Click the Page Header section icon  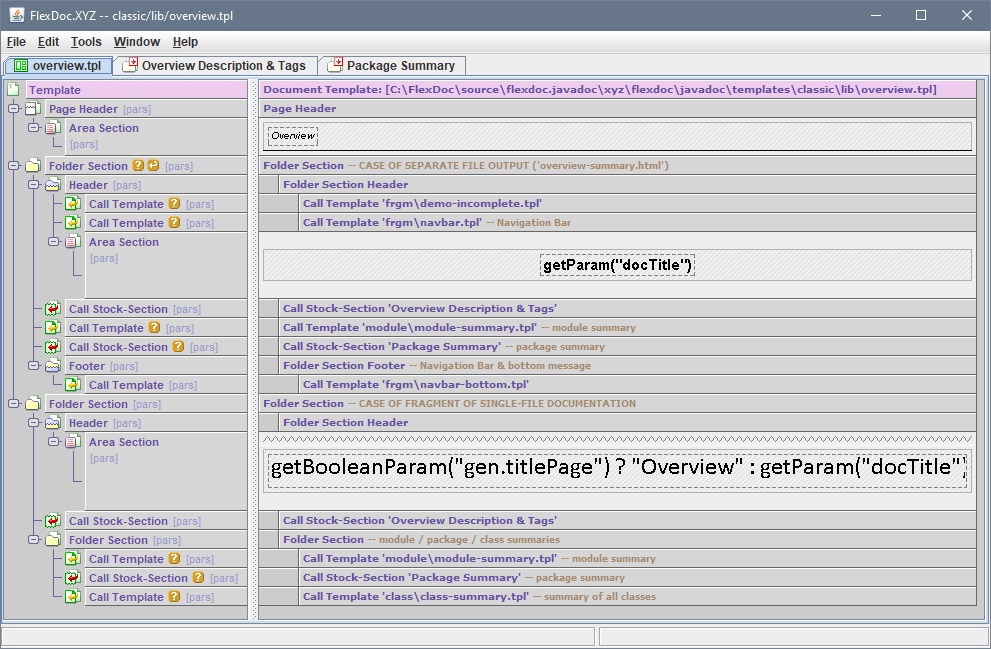click(33, 109)
